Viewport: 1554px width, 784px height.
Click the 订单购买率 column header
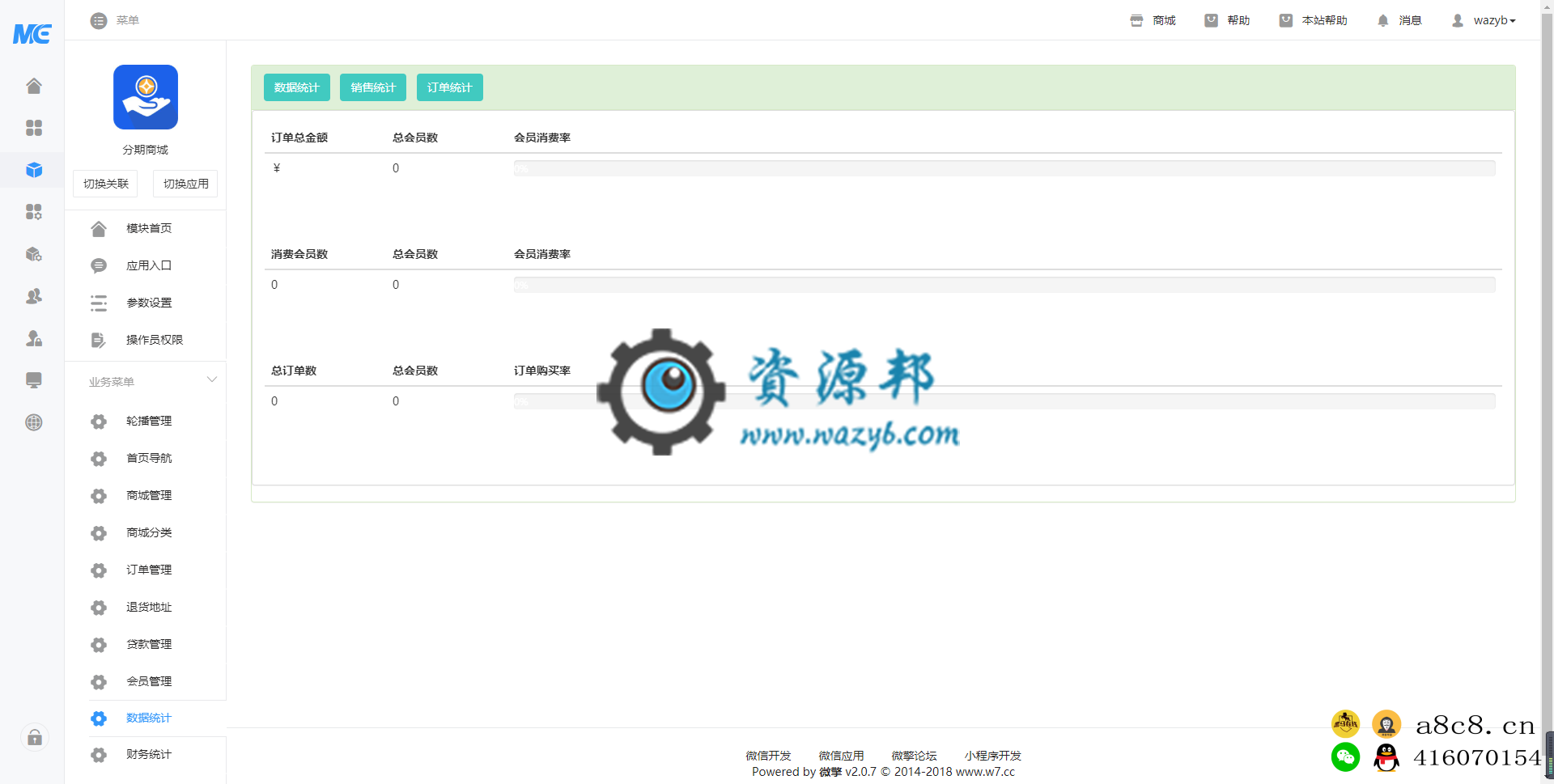542,371
